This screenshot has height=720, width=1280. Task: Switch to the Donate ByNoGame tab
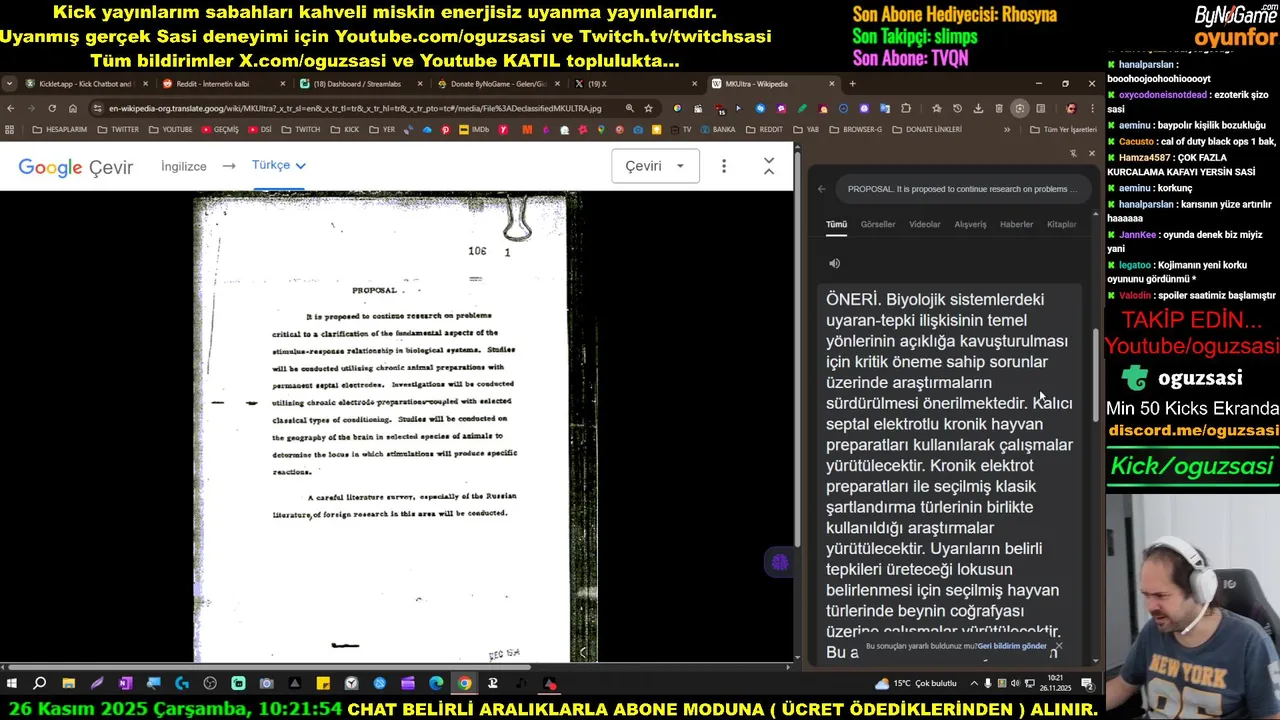click(497, 84)
